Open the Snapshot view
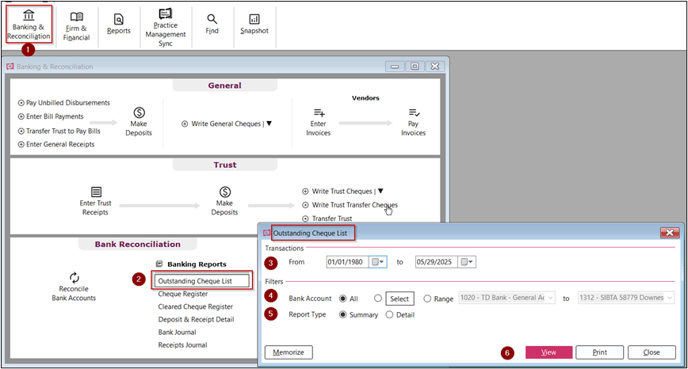The width and height of the screenshot is (688, 369). click(x=254, y=24)
